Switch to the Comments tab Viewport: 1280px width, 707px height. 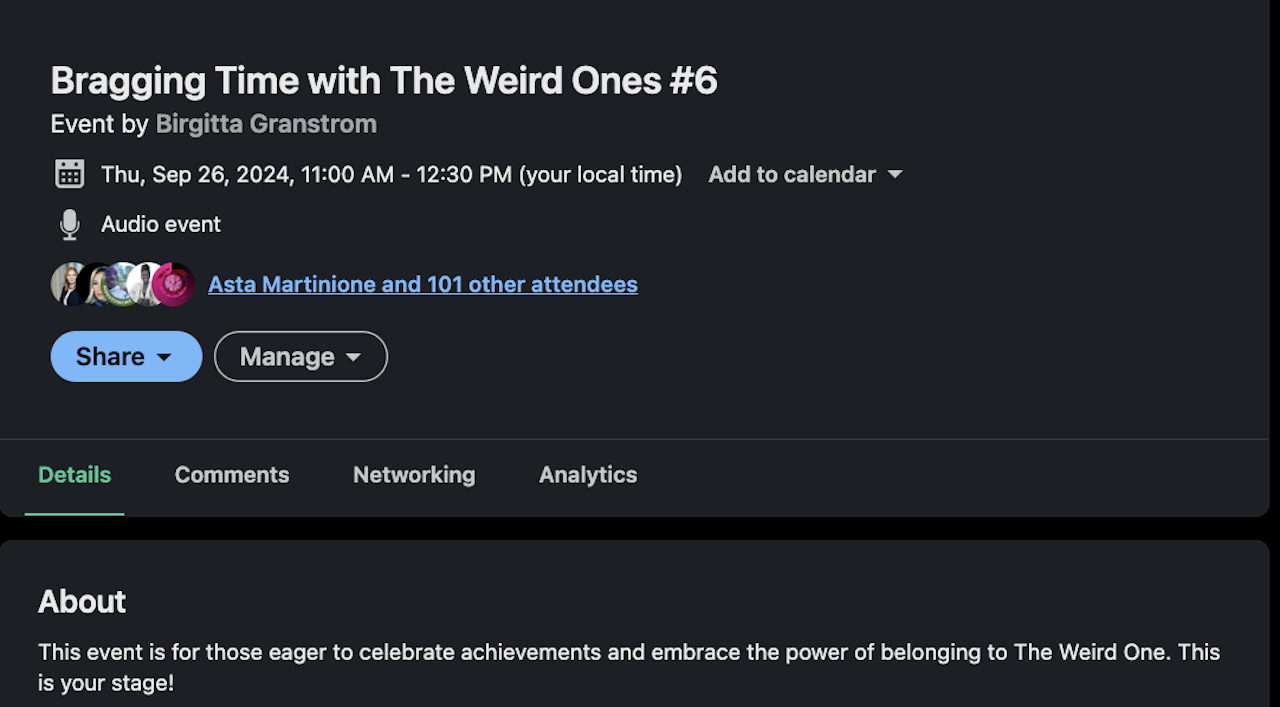(x=232, y=475)
